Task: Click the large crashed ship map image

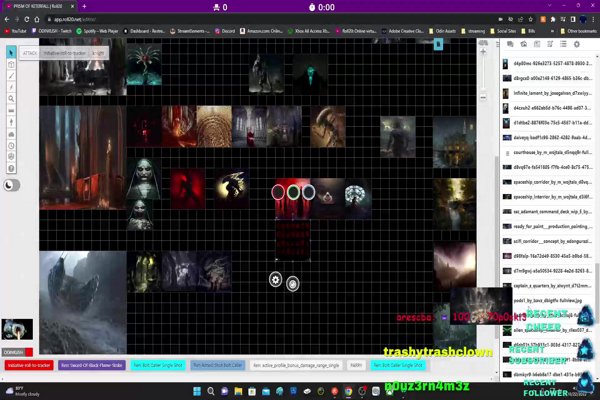Action: point(83,302)
